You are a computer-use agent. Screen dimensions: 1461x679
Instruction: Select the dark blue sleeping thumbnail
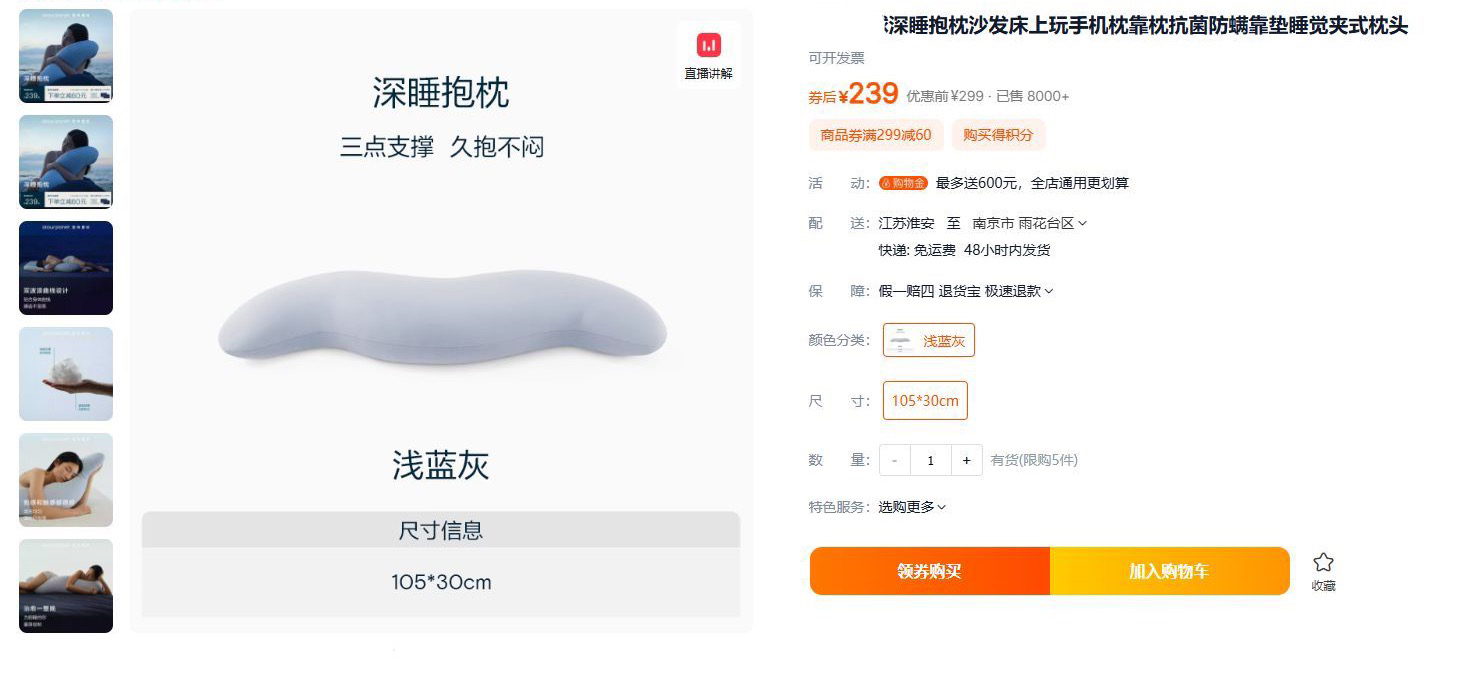(x=66, y=268)
